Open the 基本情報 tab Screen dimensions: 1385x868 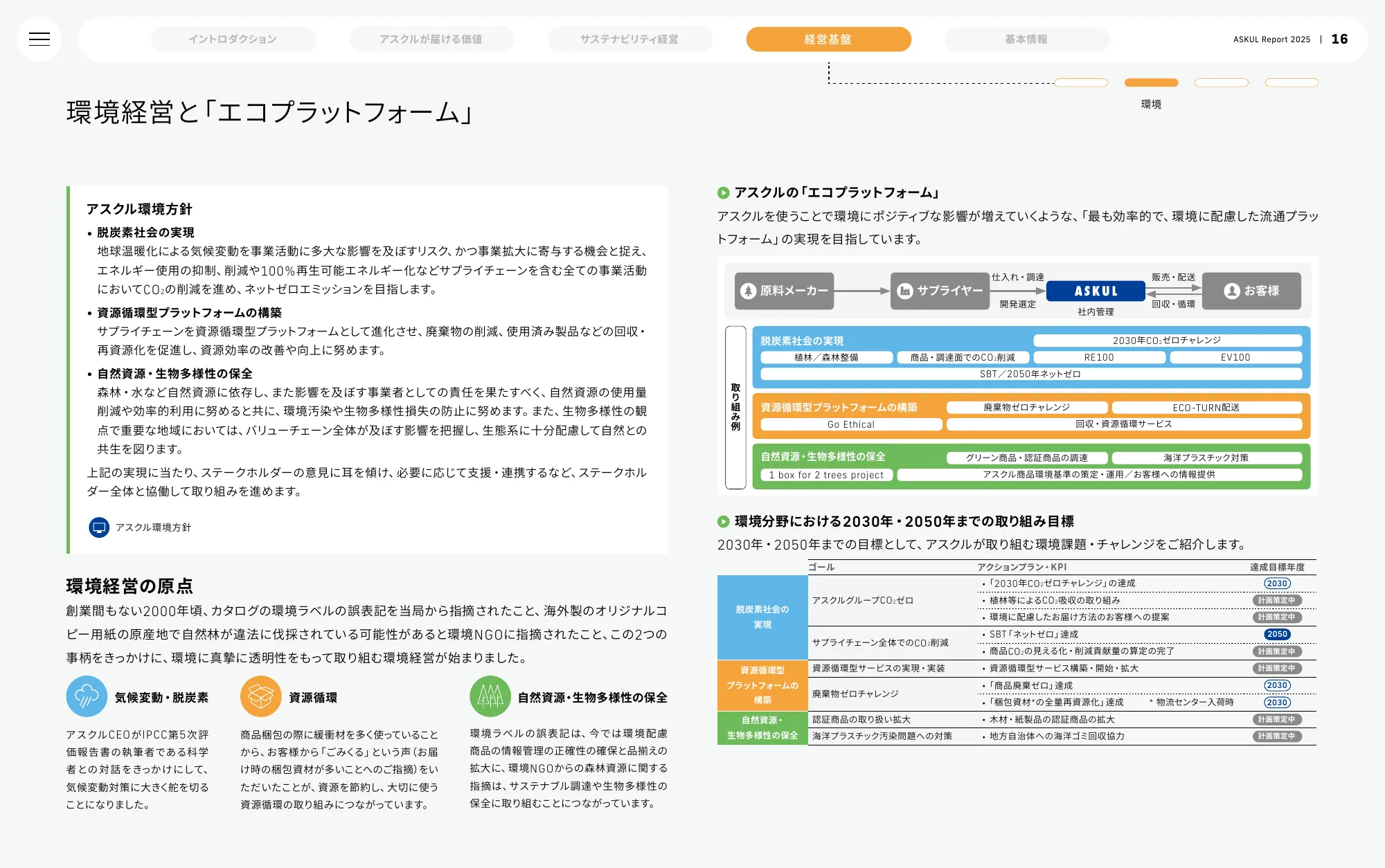(1027, 39)
